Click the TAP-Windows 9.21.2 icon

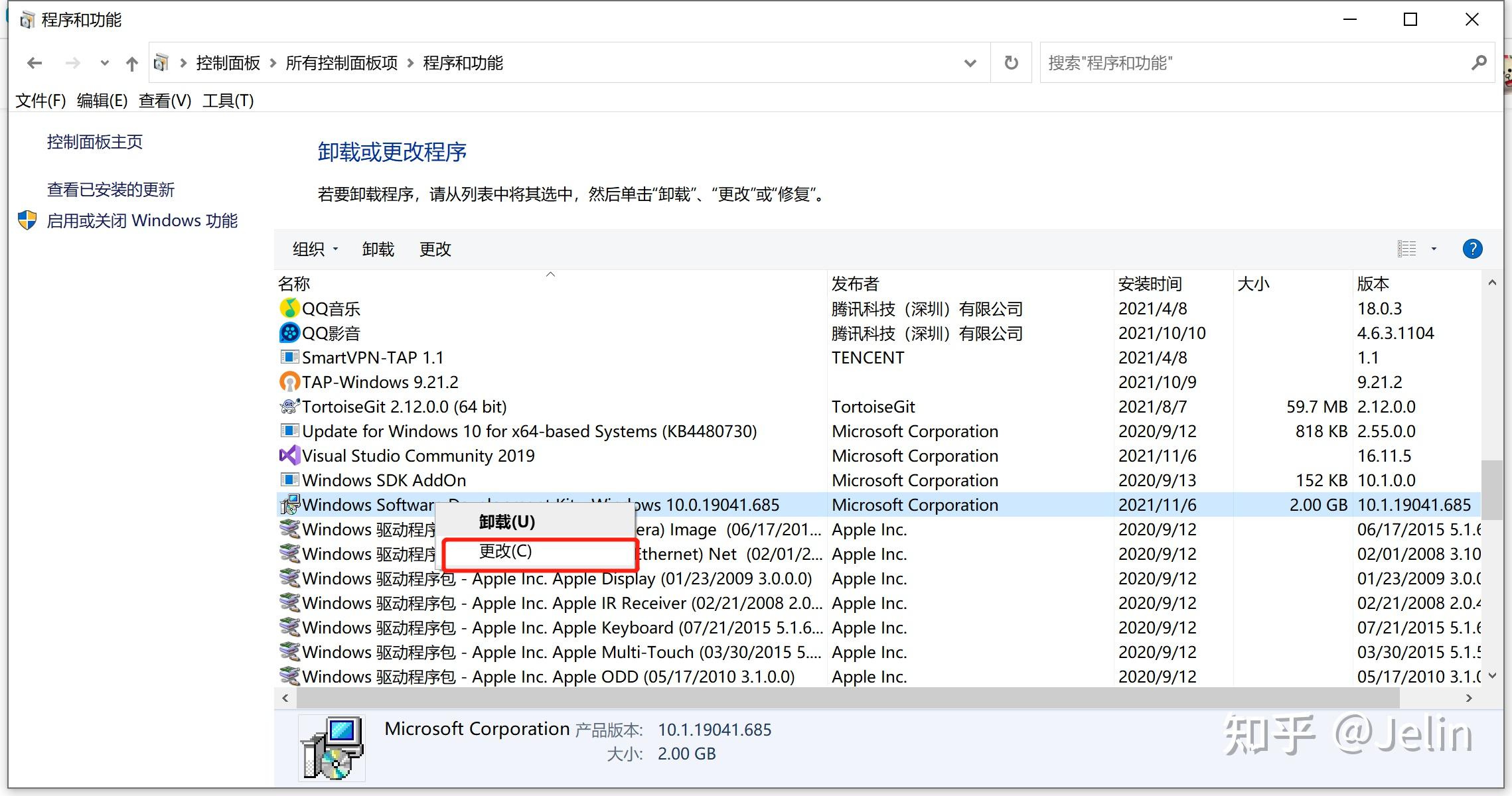click(289, 382)
